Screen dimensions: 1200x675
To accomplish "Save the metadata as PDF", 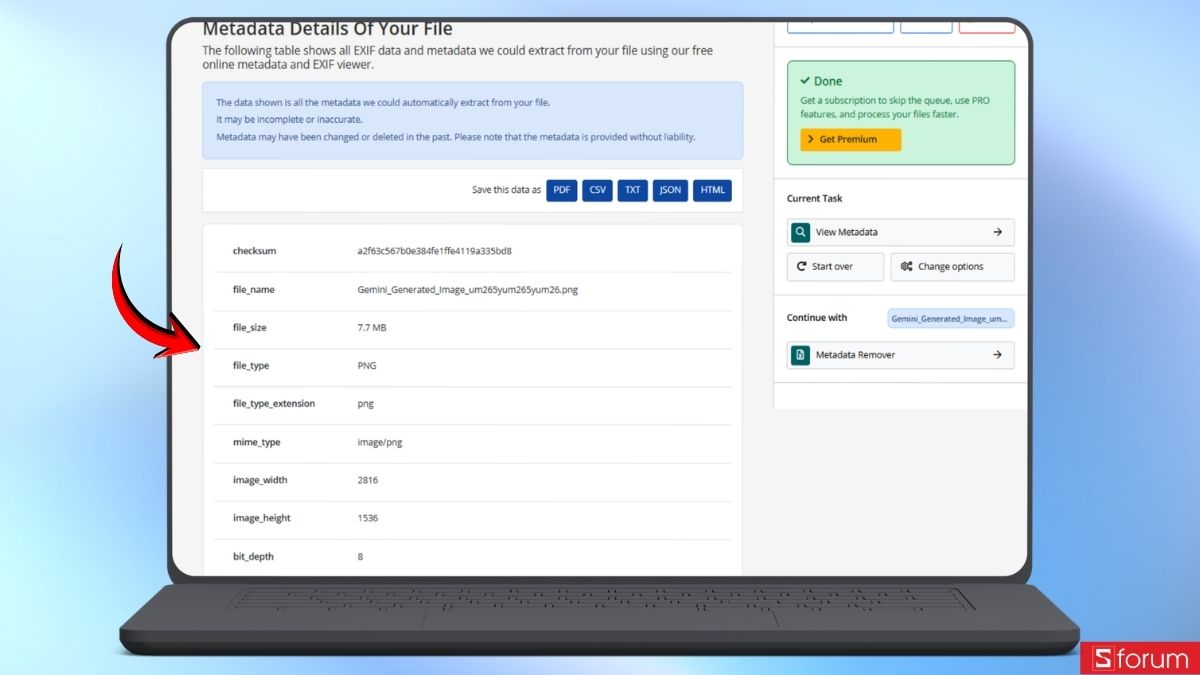I will (562, 190).
